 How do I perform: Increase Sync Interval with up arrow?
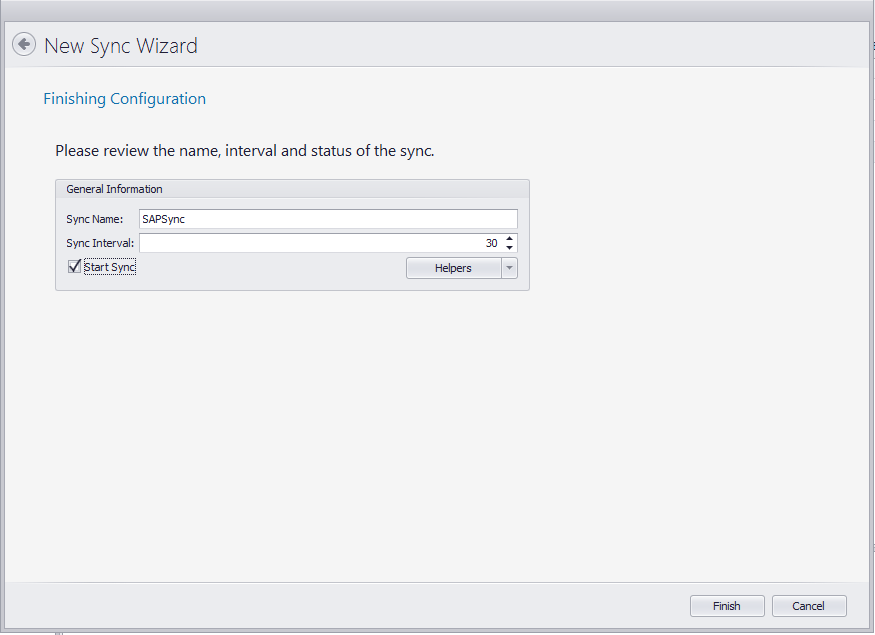pyautogui.click(x=509, y=239)
